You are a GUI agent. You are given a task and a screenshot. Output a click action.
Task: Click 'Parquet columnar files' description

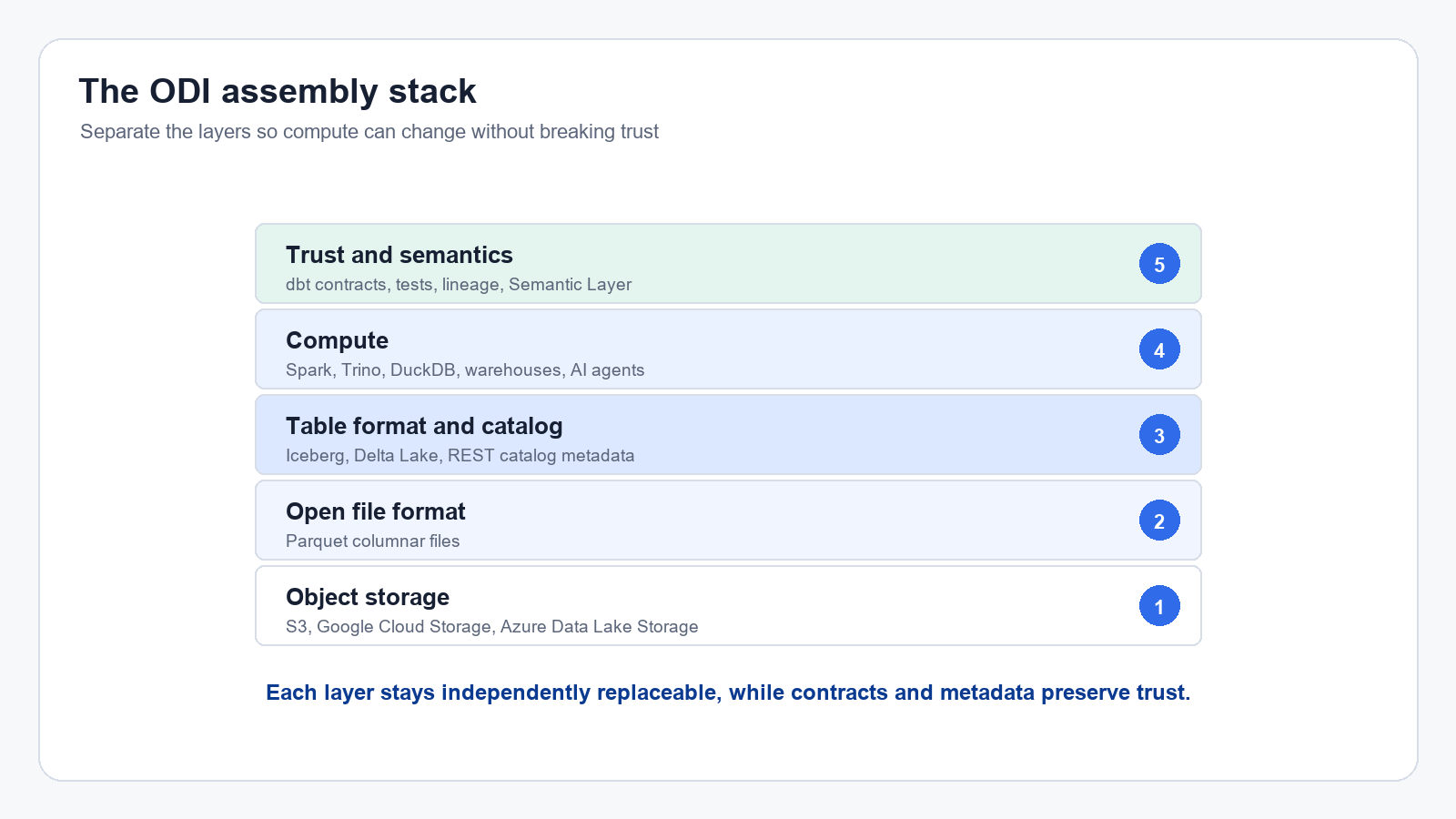pyautogui.click(x=373, y=541)
